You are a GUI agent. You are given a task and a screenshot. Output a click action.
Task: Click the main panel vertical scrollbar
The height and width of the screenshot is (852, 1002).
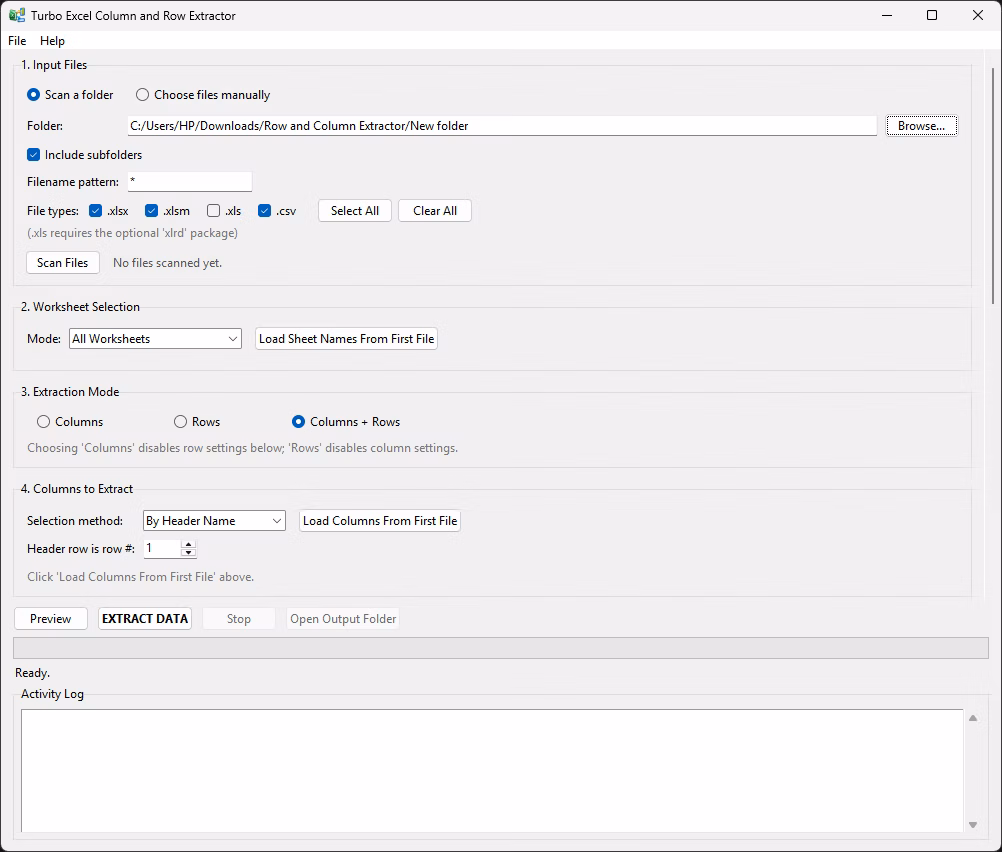click(992, 185)
